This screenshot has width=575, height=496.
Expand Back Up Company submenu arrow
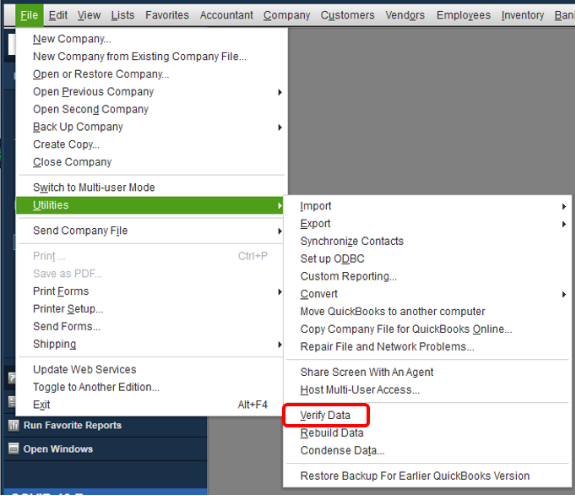point(280,127)
